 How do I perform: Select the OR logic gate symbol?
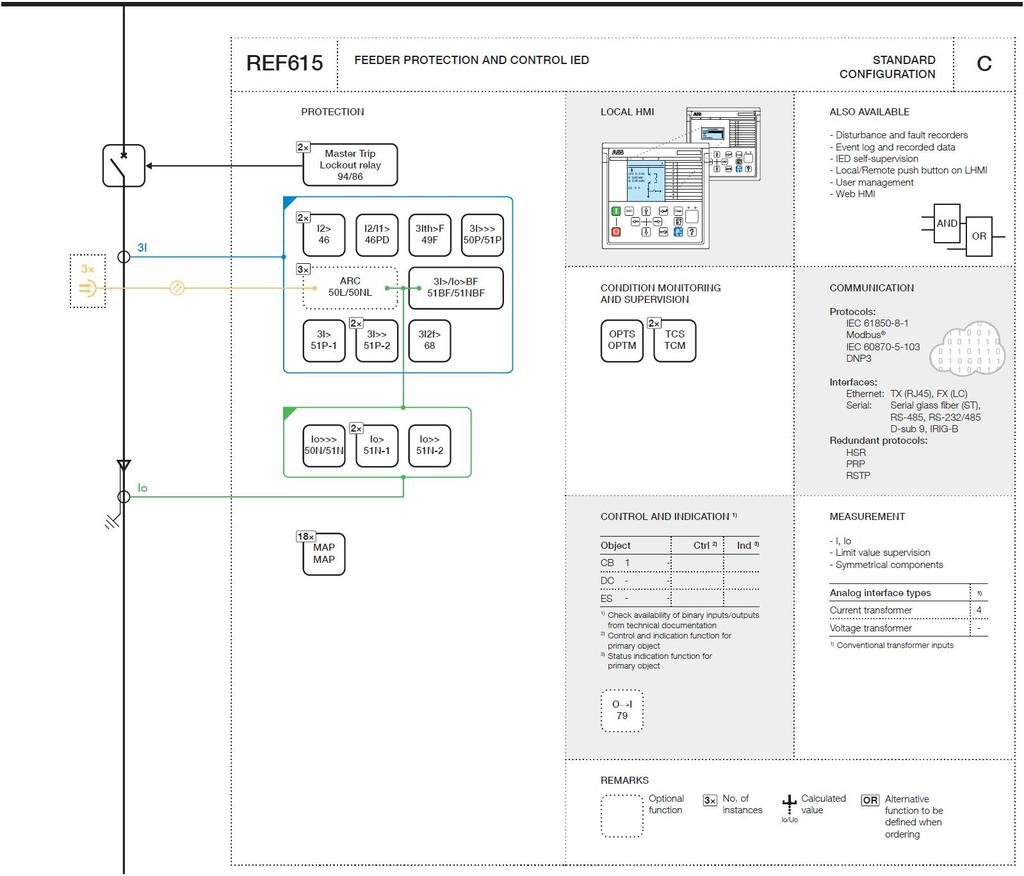(979, 236)
